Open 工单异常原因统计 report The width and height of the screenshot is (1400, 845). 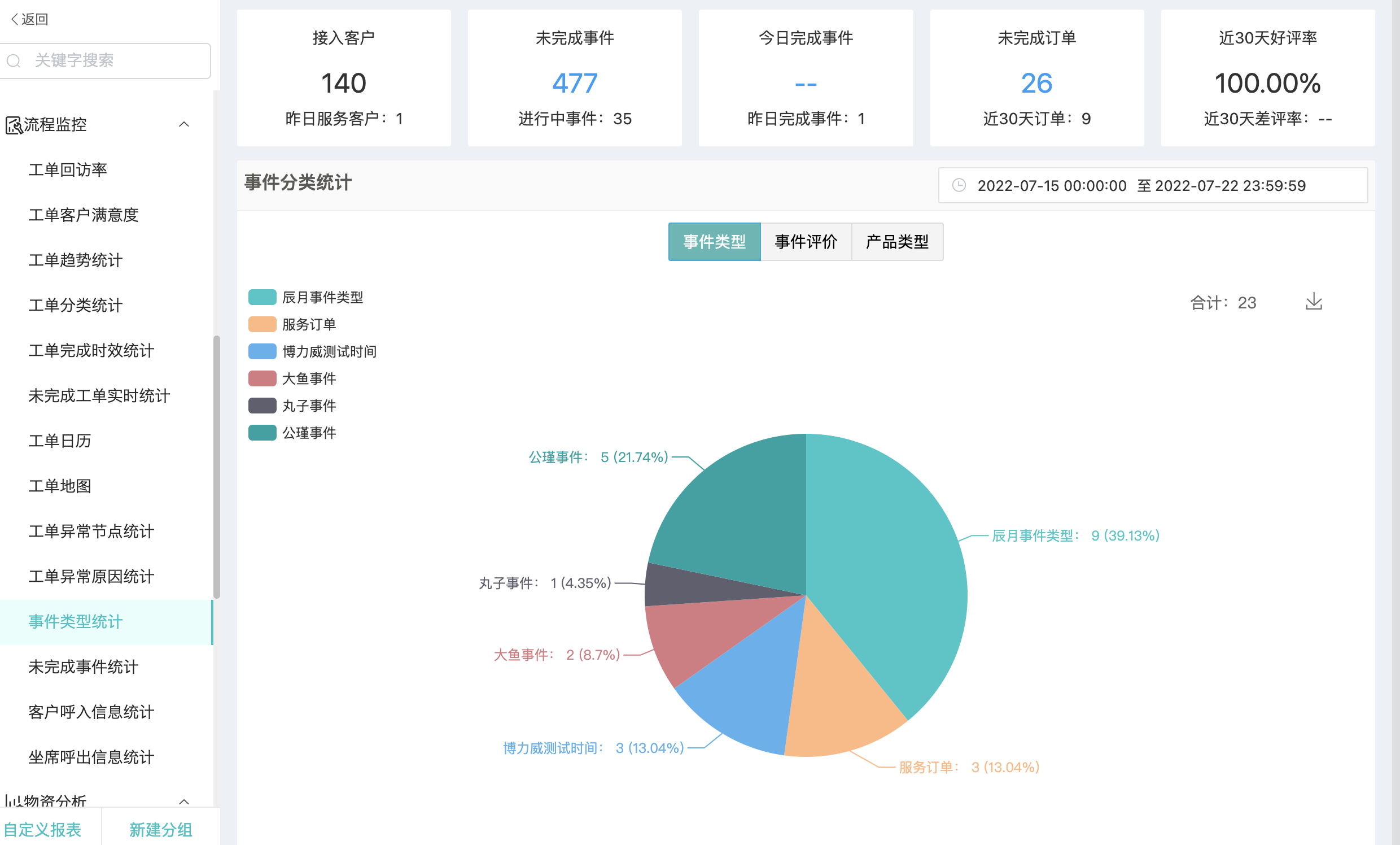91,577
